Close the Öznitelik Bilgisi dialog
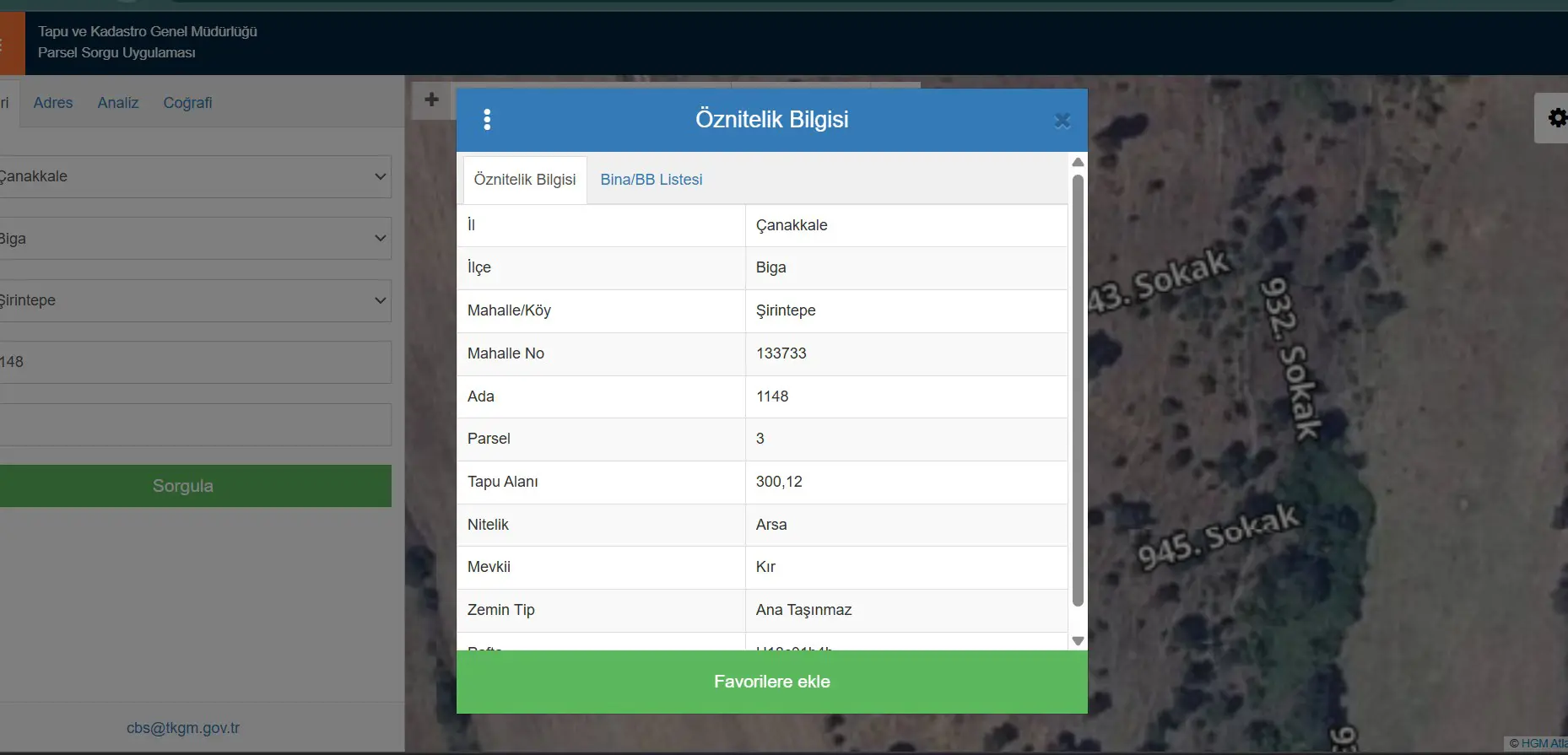Screen dimensions: 1568x755 (1062, 121)
